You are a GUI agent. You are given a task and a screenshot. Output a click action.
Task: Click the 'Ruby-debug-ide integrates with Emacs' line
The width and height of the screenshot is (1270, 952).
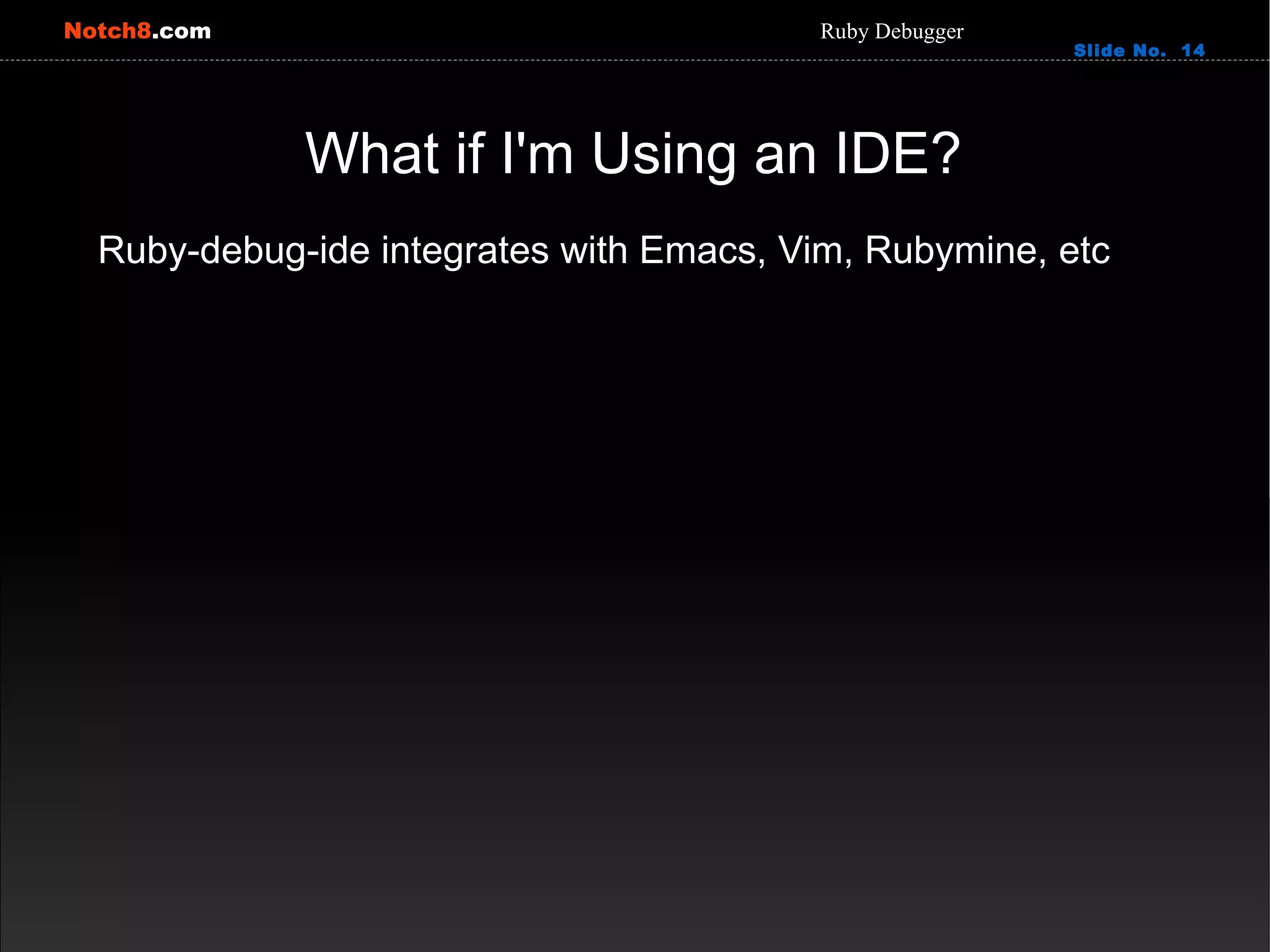[x=604, y=251]
